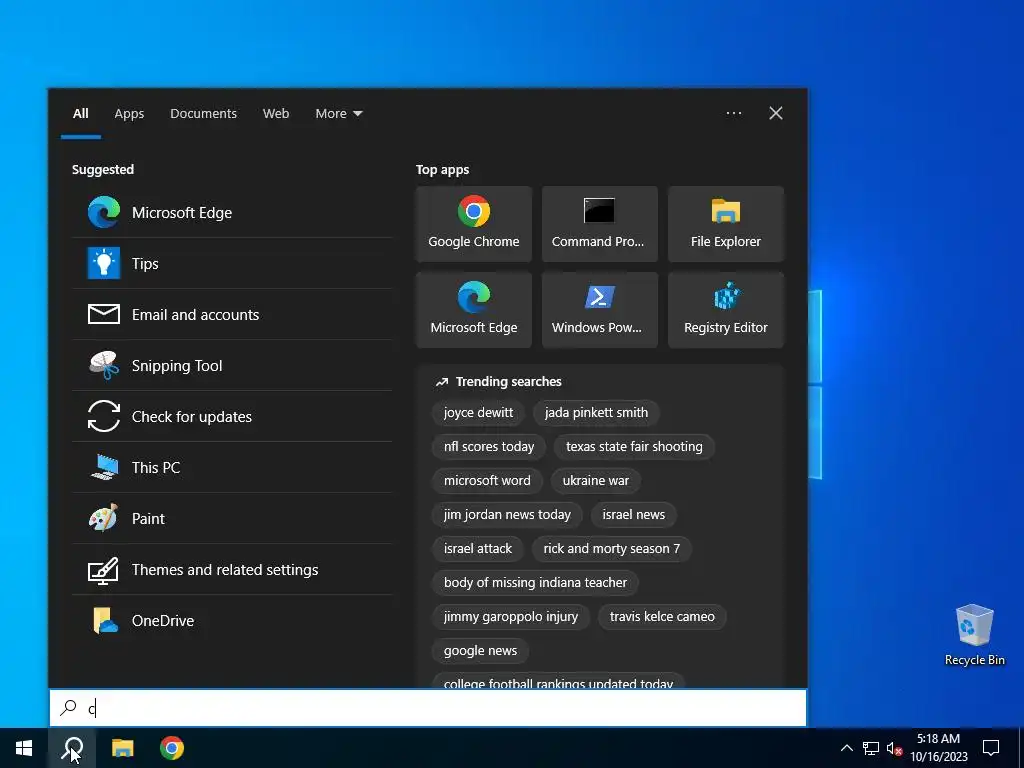Screen dimensions: 1024x768
Task: Open File Explorer from the taskbar
Action: [x=122, y=748]
